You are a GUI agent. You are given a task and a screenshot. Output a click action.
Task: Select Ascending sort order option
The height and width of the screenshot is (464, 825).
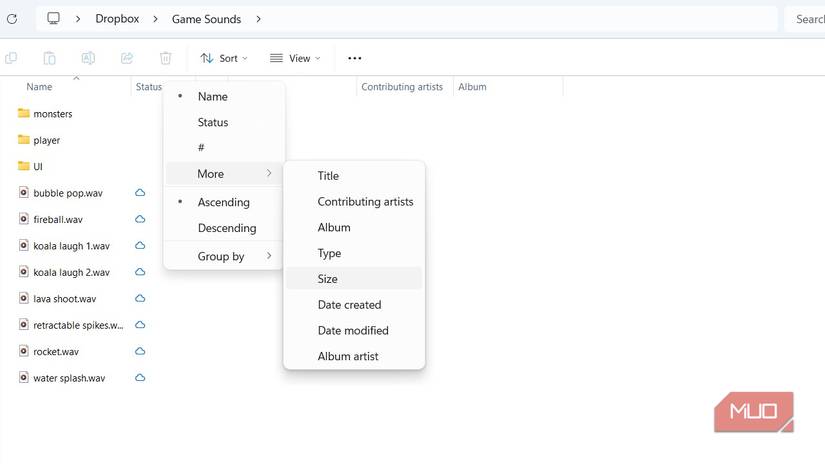coord(224,202)
